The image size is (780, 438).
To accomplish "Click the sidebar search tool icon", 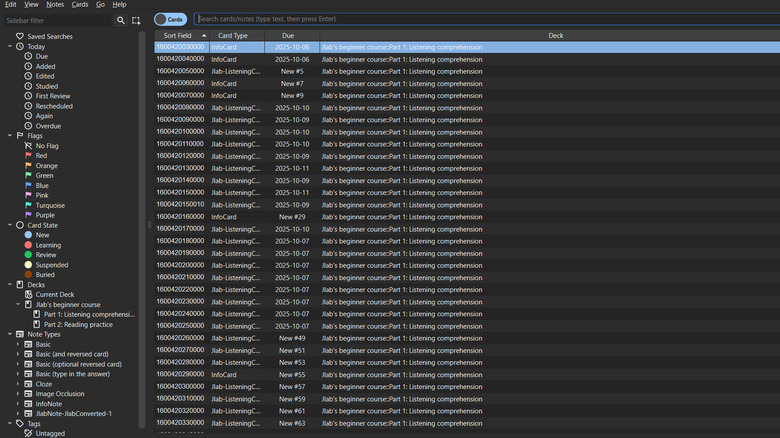I will 121,20.
